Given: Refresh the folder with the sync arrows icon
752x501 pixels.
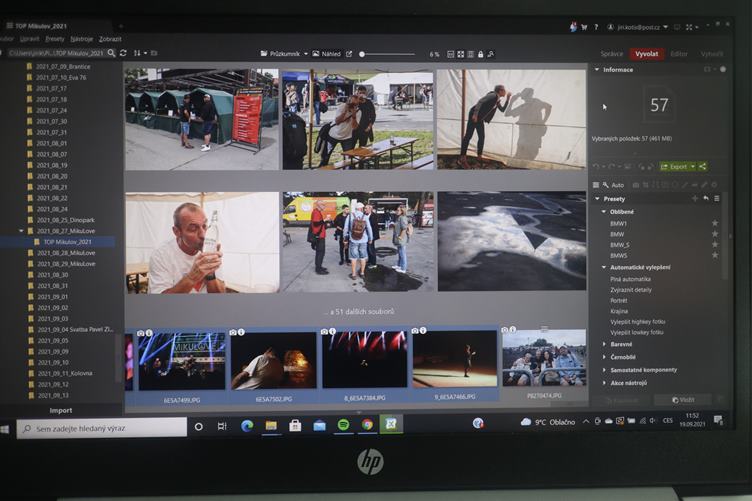Looking at the screenshot, I should click(123, 53).
